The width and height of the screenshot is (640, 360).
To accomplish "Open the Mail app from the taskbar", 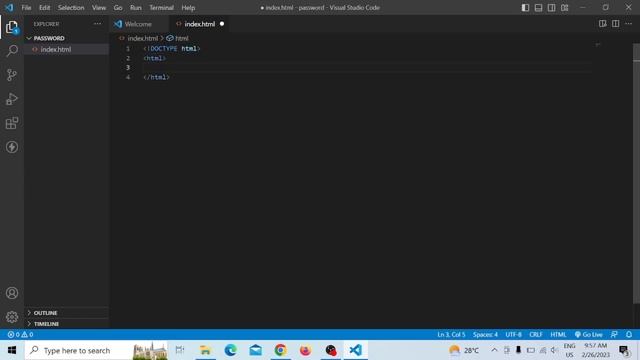I will 256,350.
